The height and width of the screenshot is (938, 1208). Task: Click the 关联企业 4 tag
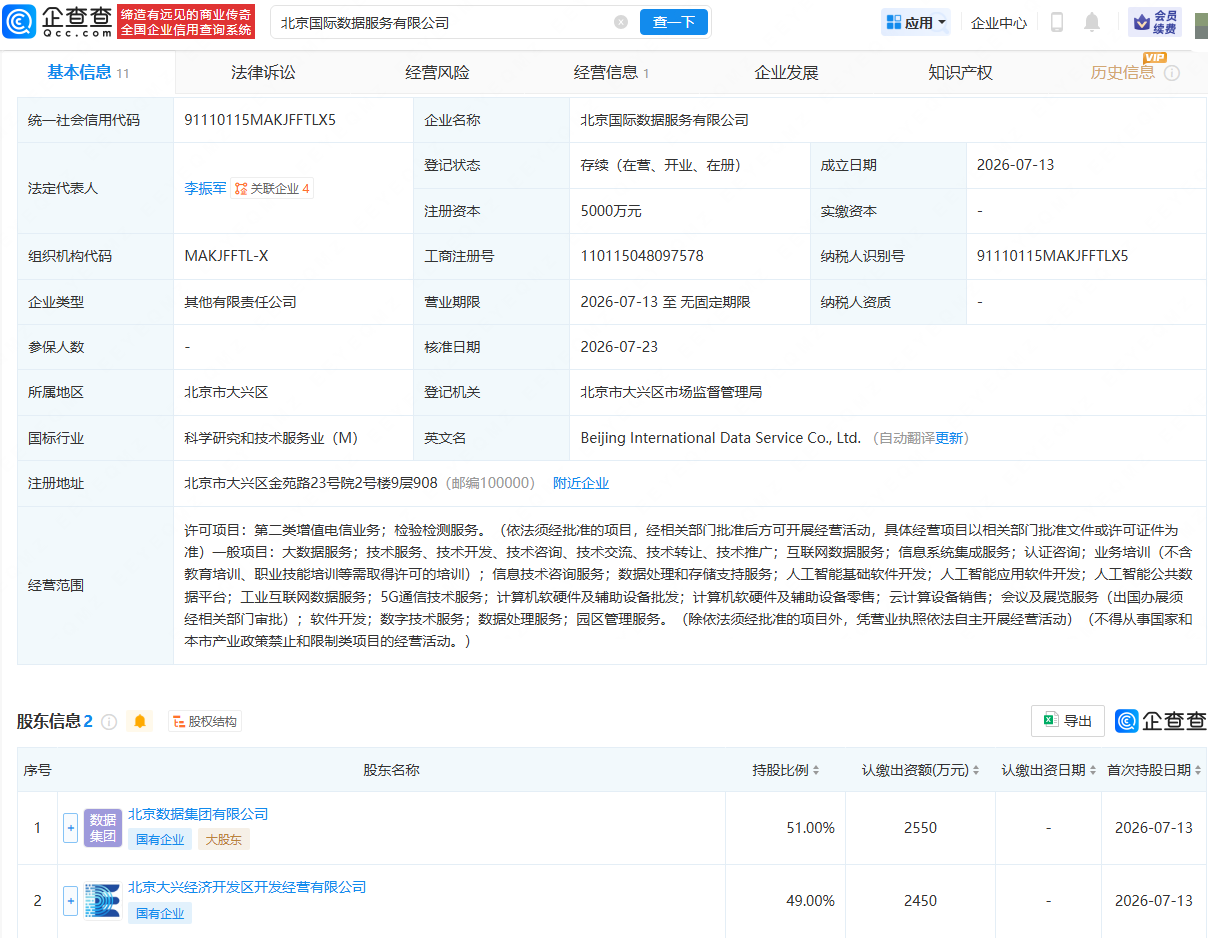(272, 188)
